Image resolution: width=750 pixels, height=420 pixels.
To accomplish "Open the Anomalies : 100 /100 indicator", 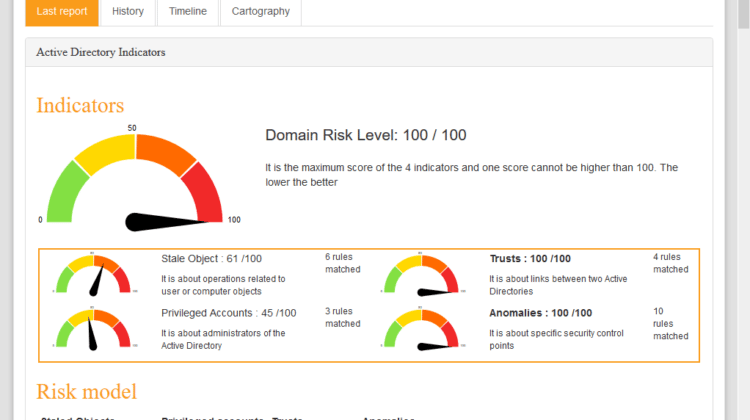I will tap(540, 313).
